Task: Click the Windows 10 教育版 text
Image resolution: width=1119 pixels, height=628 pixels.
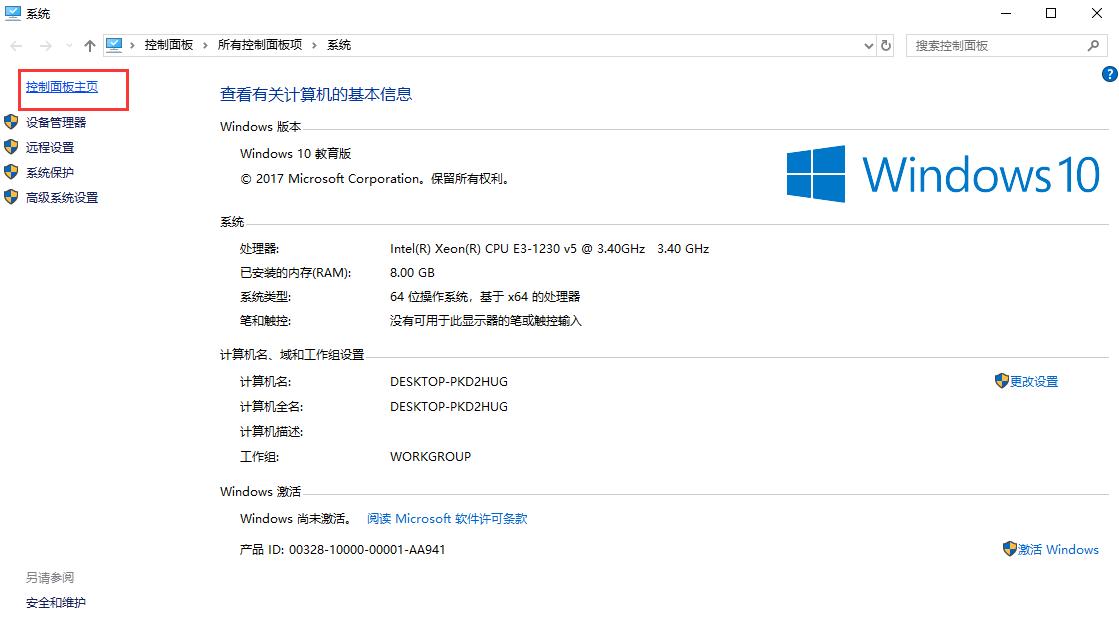Action: point(295,154)
